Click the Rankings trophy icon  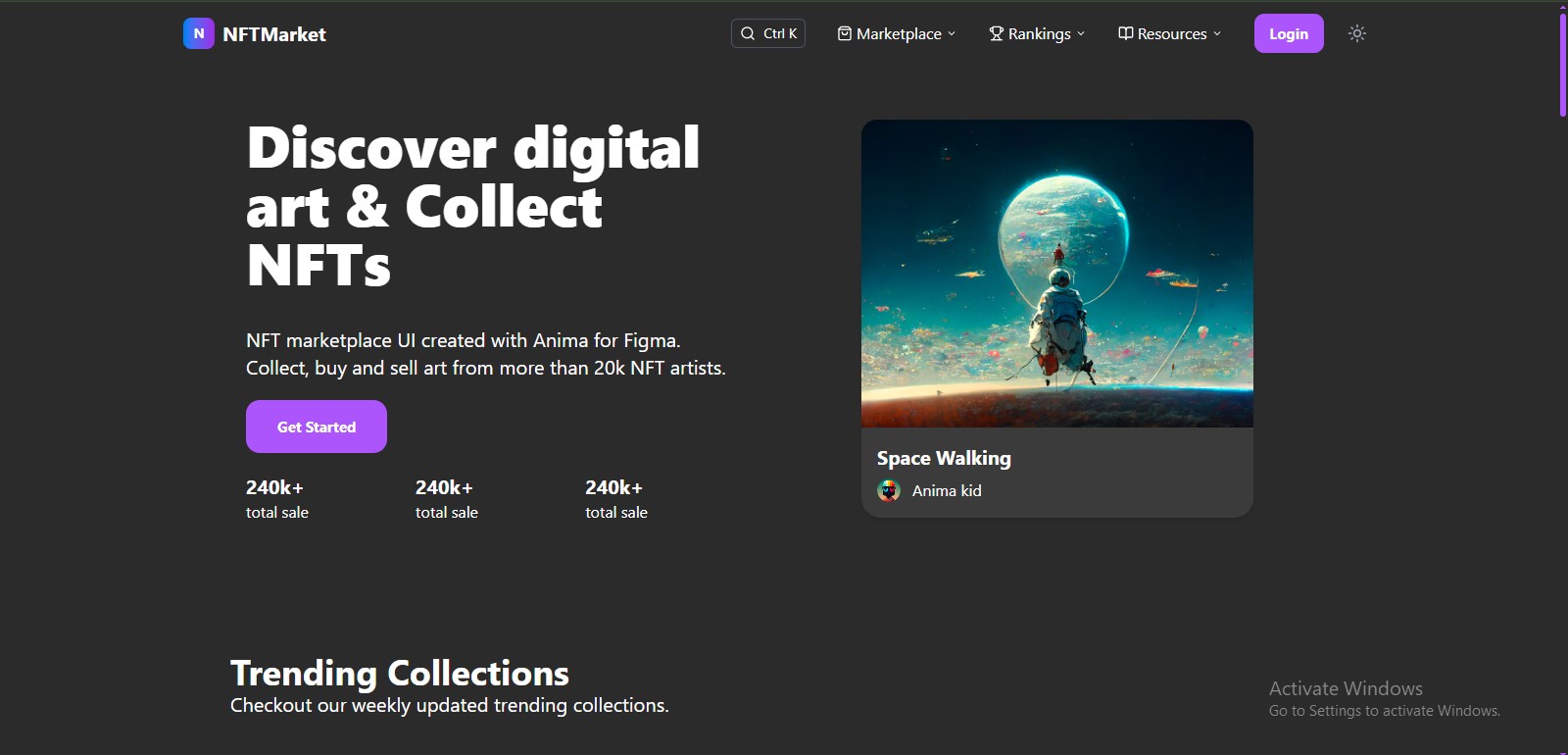tap(997, 33)
